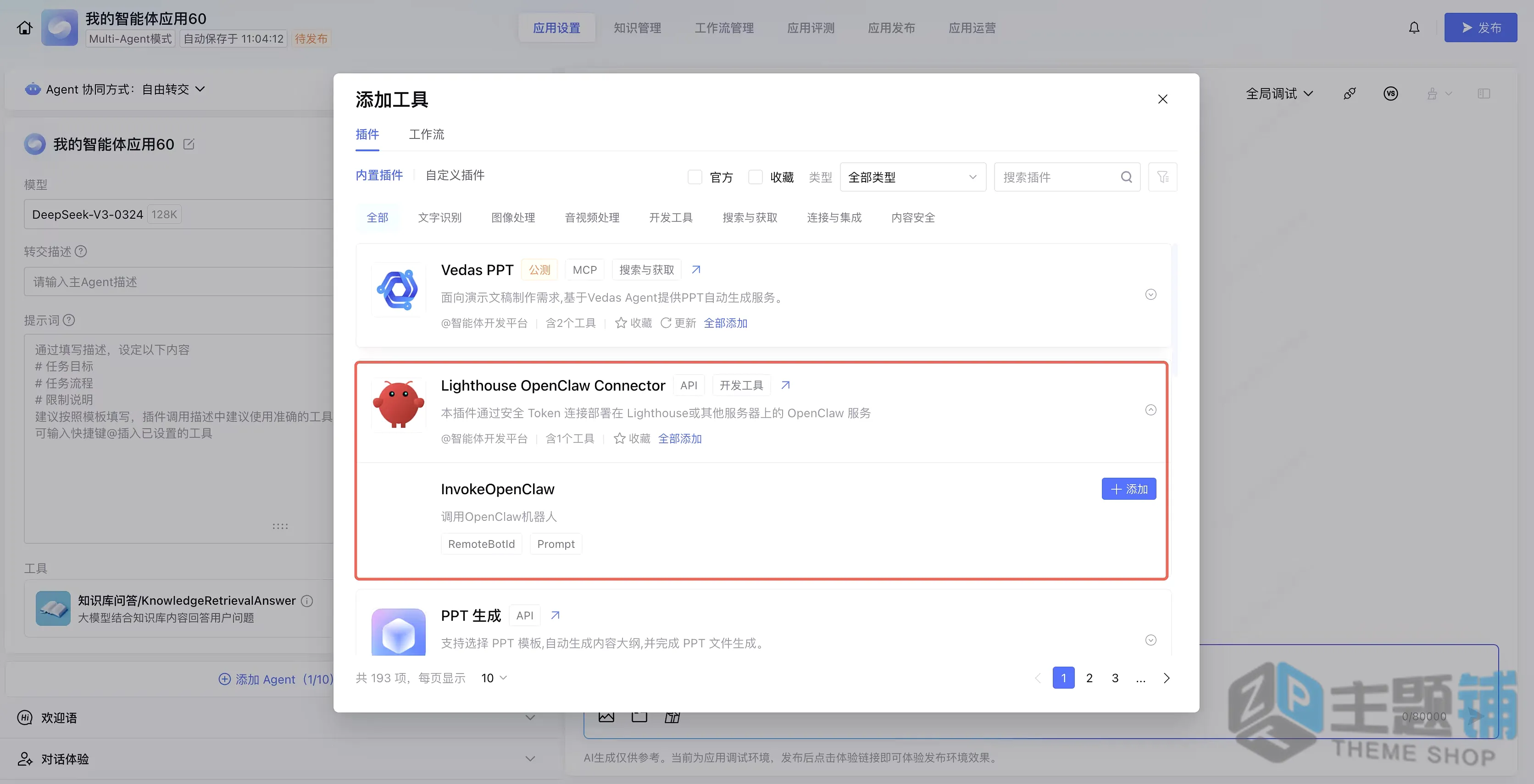
Task: Switch to 自定义插件
Action: [x=455, y=175]
